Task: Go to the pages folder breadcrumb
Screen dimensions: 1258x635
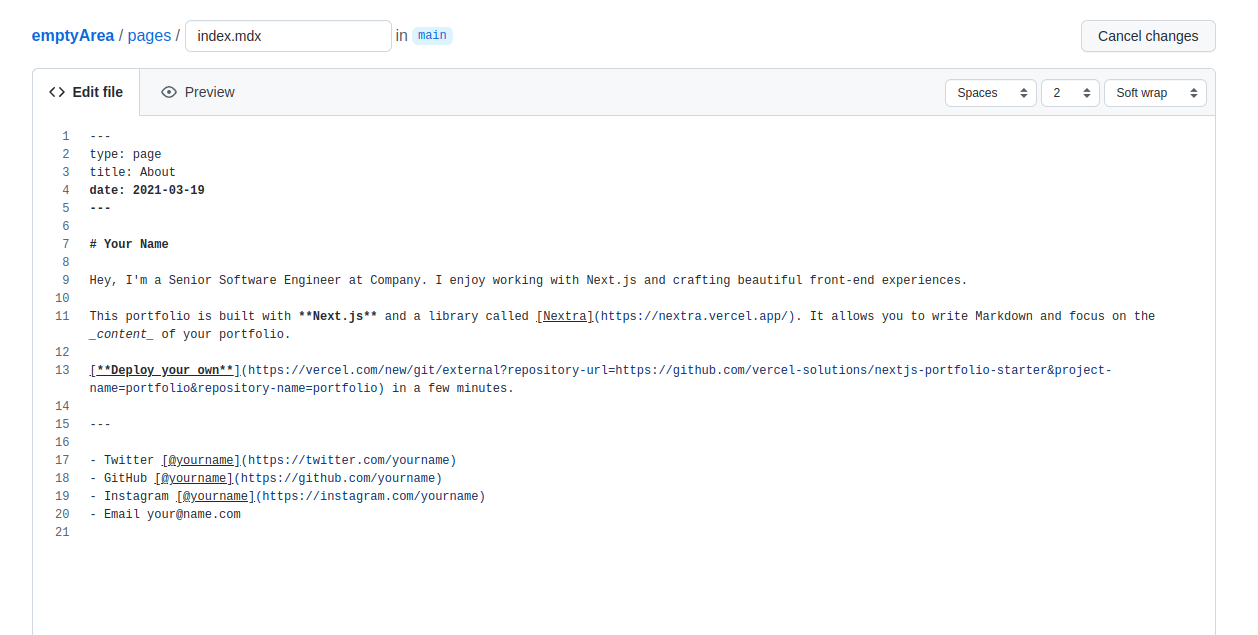Action: click(x=149, y=36)
